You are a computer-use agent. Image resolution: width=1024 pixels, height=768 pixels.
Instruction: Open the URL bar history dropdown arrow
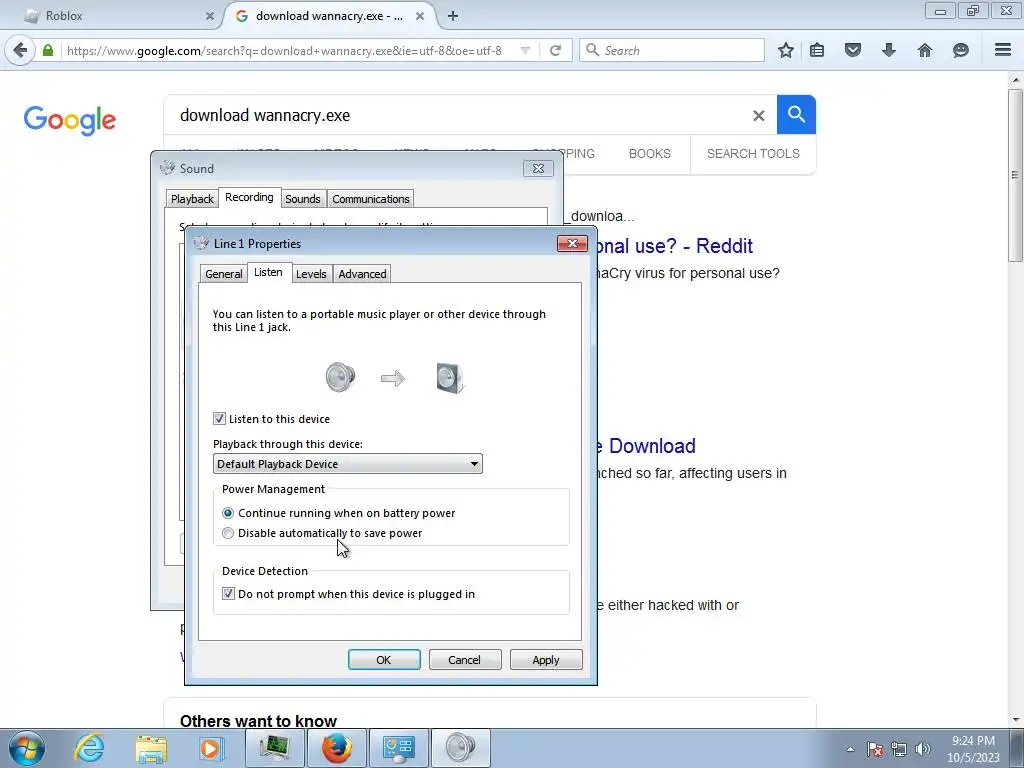(525, 50)
